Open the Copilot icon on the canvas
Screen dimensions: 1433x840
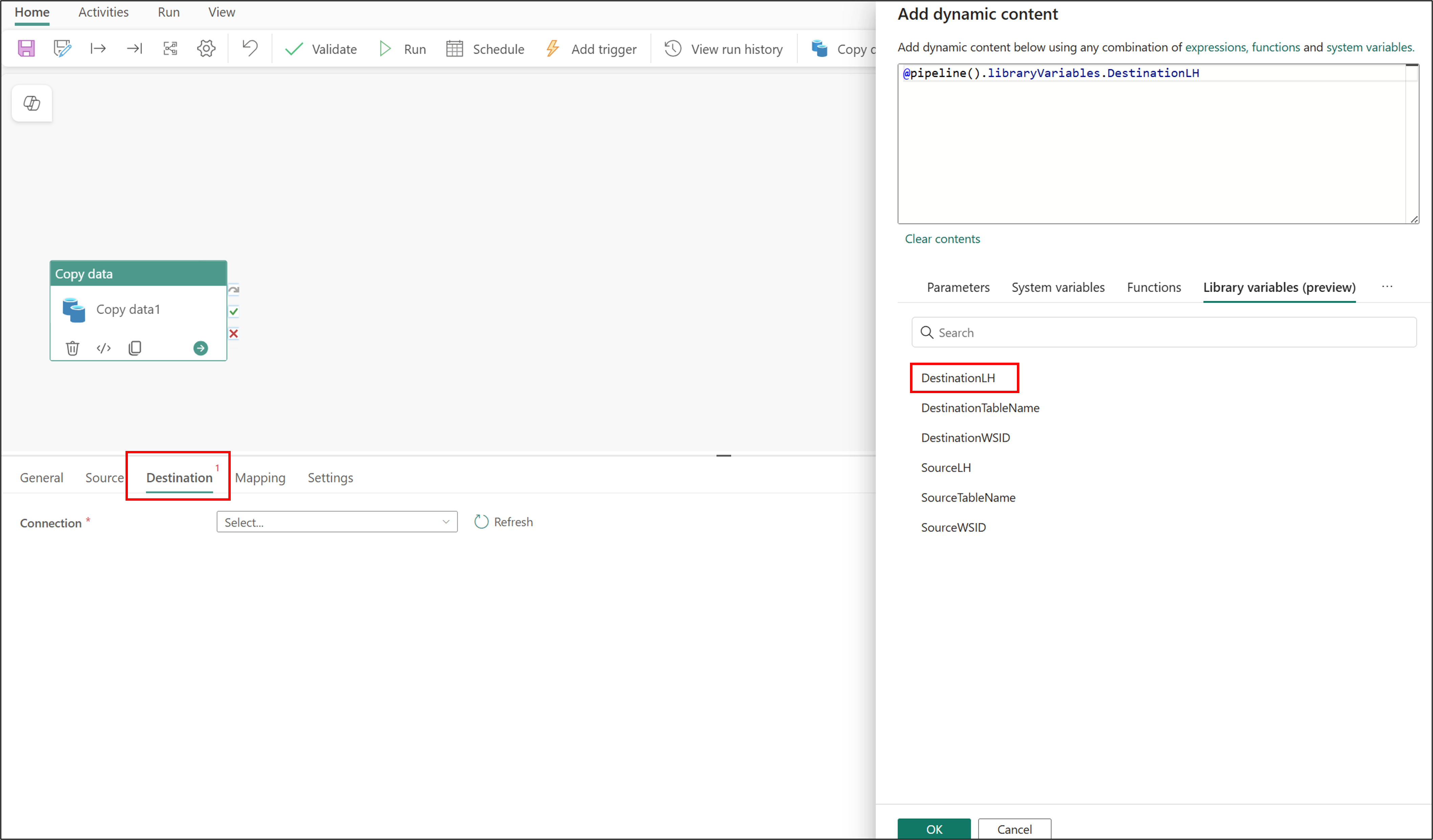32,103
